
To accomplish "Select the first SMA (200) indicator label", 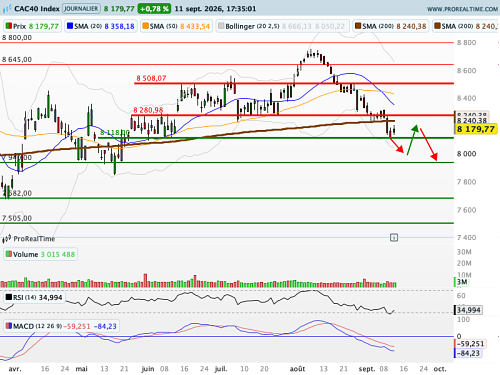I will pyautogui.click(x=391, y=26).
